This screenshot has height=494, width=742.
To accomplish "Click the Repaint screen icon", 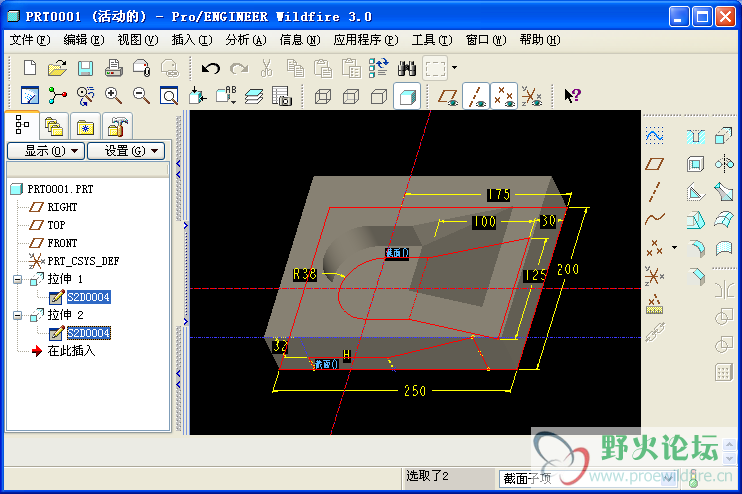I will [30, 96].
